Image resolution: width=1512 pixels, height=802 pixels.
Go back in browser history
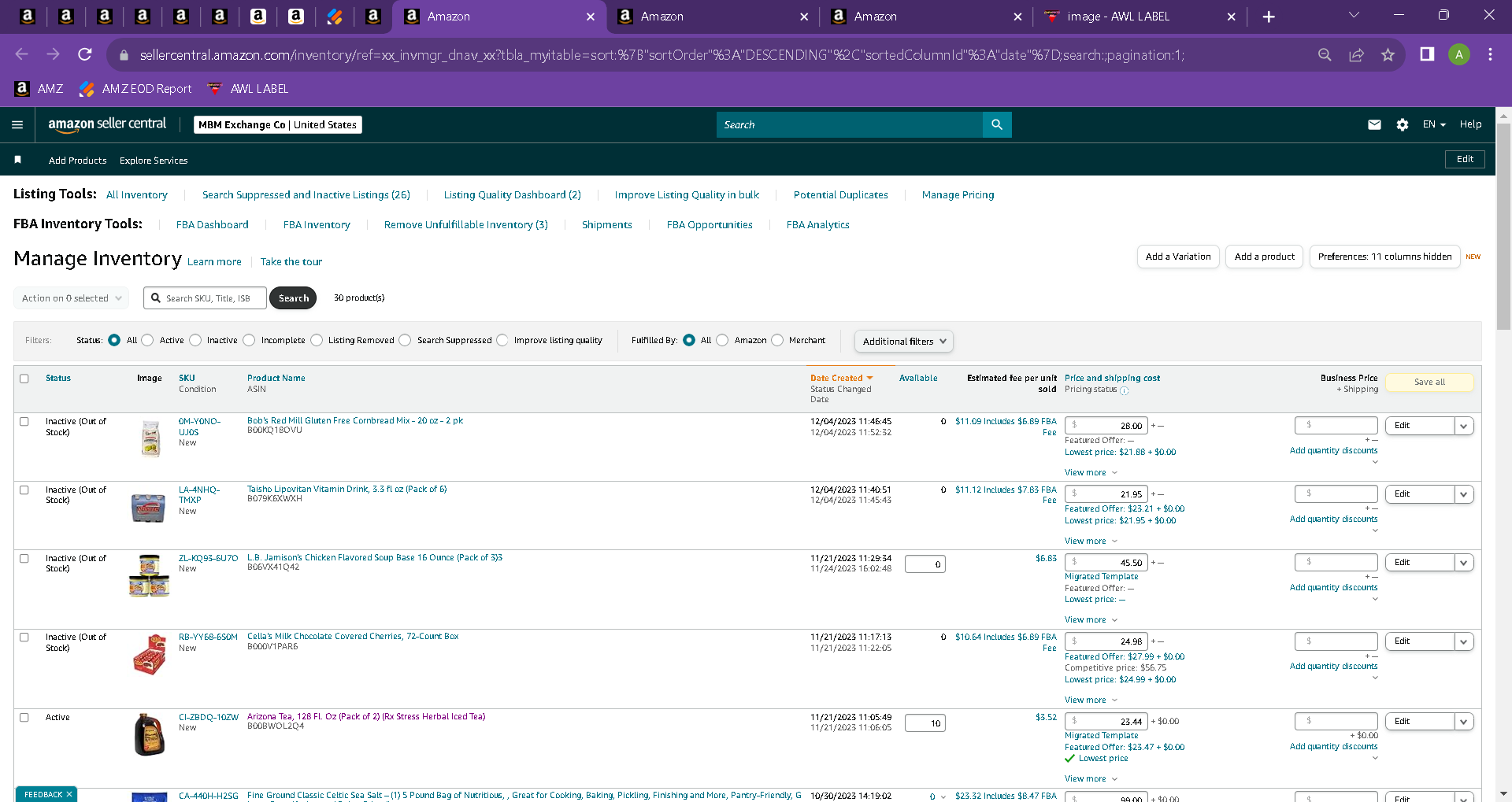pyautogui.click(x=22, y=54)
